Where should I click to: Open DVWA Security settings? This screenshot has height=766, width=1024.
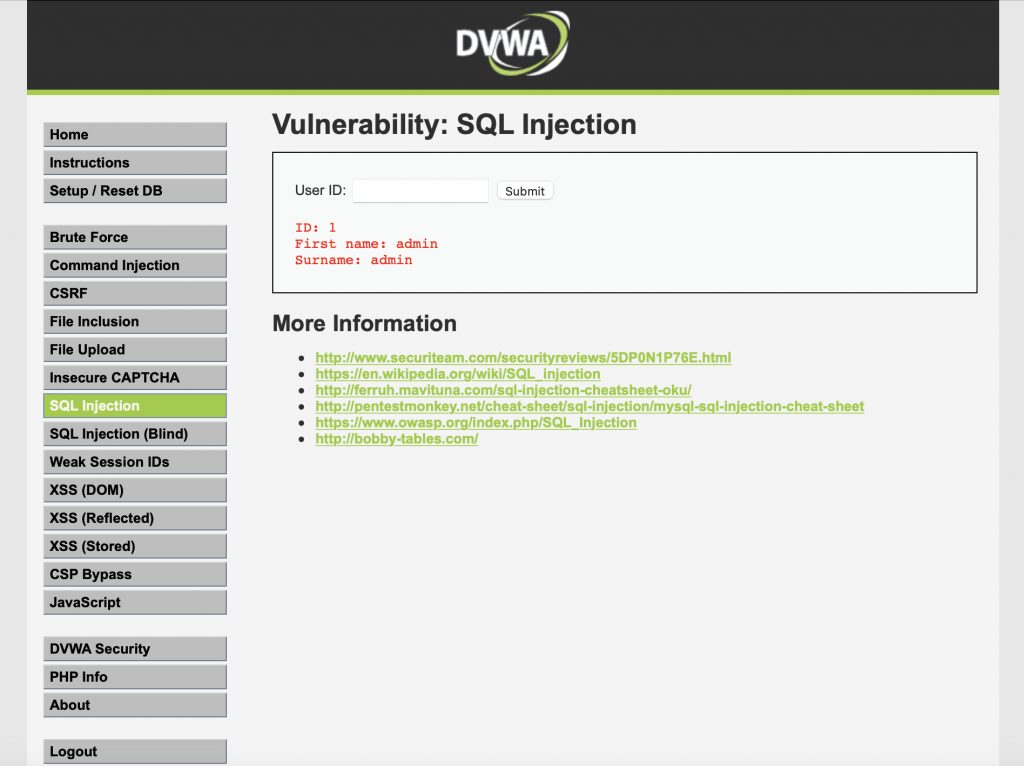pos(135,648)
